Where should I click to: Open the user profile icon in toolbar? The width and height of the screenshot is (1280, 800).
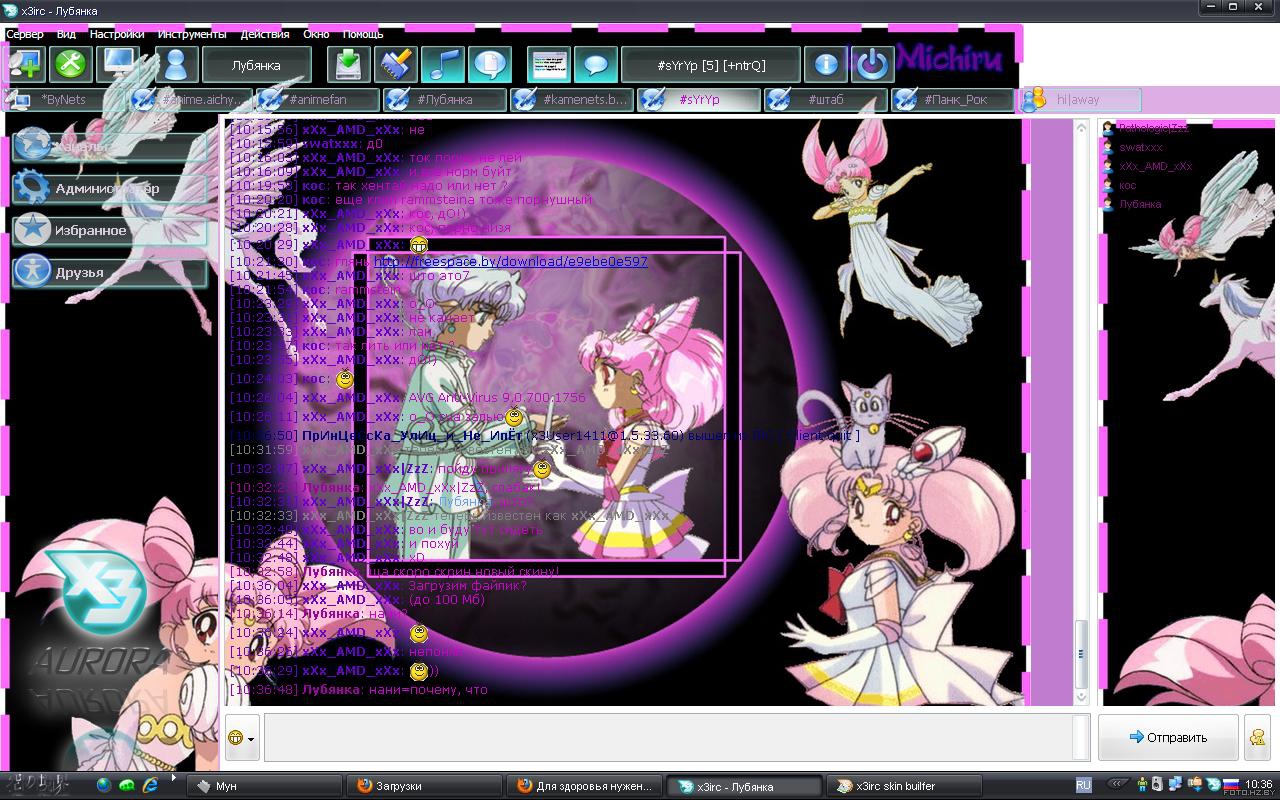point(176,65)
